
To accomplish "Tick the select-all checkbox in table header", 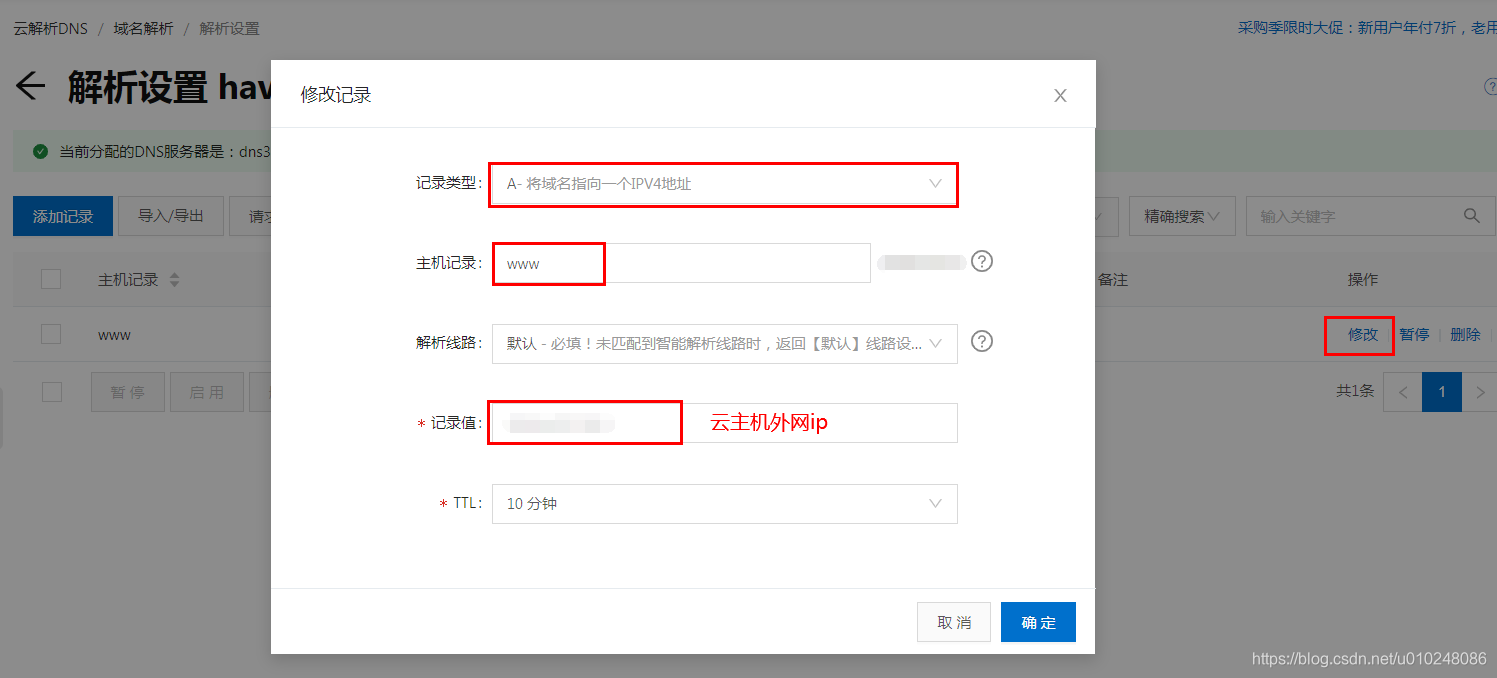I will click(x=51, y=279).
